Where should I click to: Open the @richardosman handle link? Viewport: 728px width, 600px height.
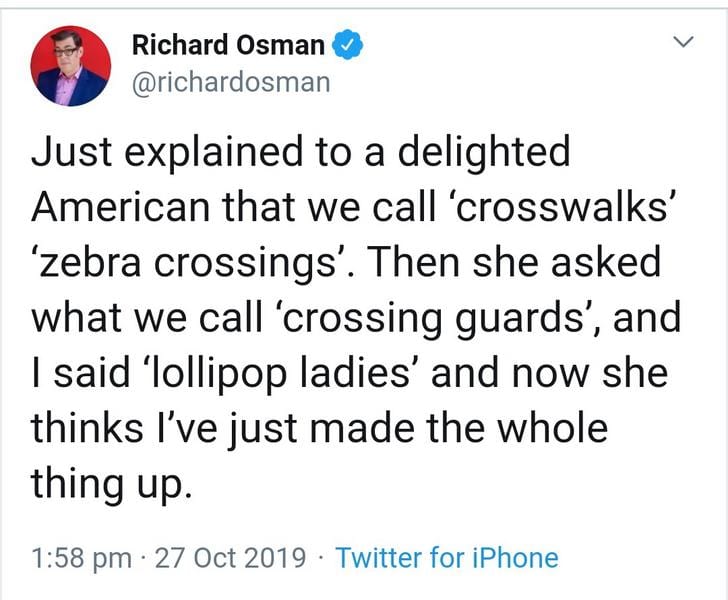[x=230, y=81]
